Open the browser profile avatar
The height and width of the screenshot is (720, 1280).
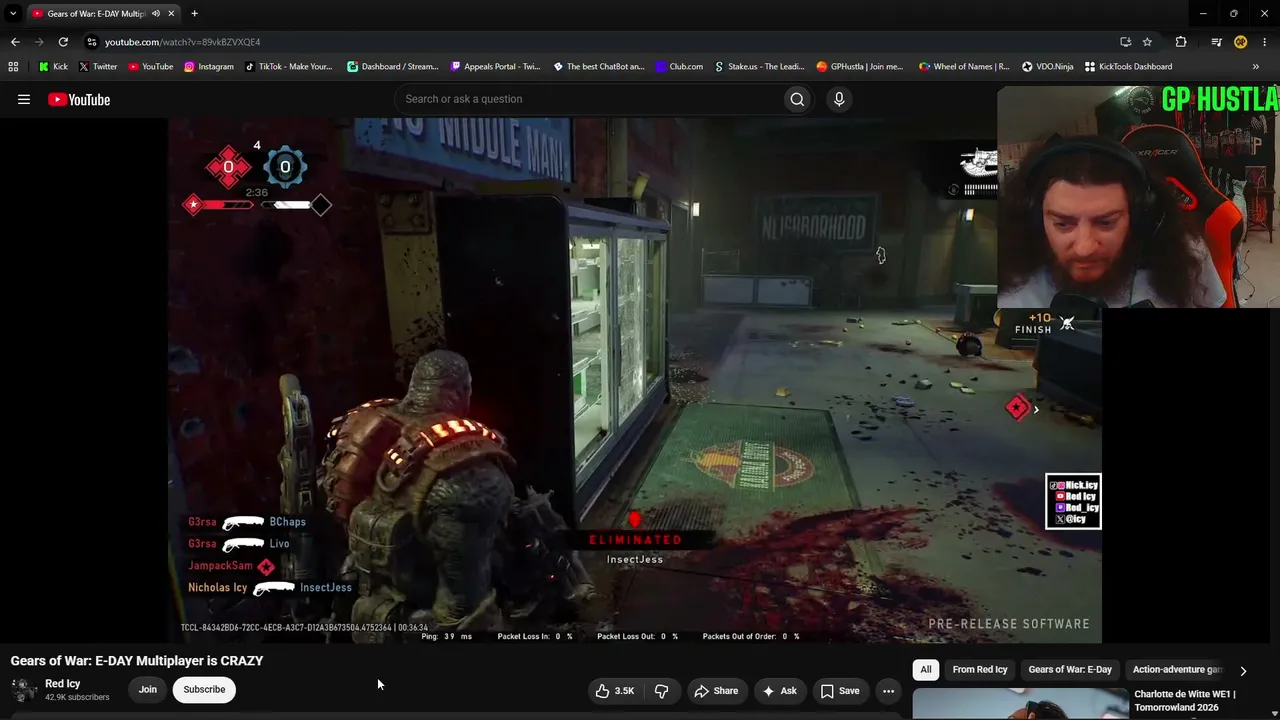[x=1240, y=42]
